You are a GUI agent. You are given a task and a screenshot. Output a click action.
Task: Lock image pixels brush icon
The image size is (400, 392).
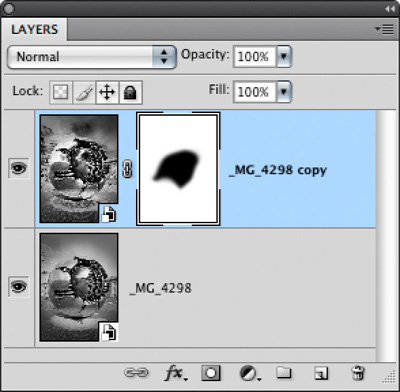click(x=84, y=92)
